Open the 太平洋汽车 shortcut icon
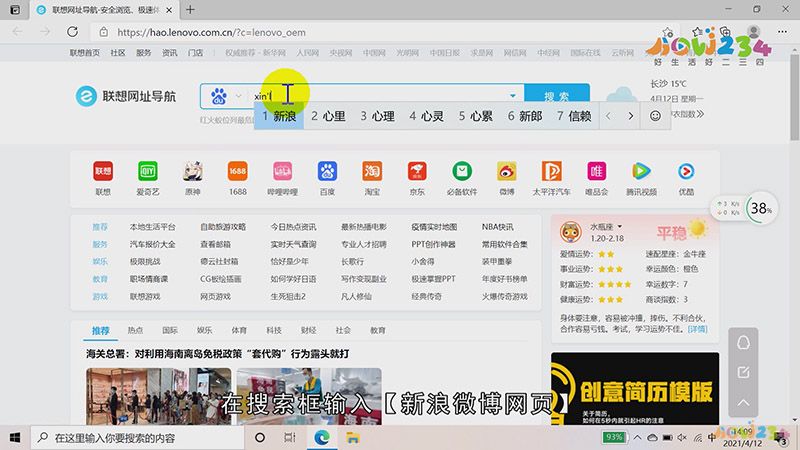This screenshot has height=450, width=800. tap(552, 171)
